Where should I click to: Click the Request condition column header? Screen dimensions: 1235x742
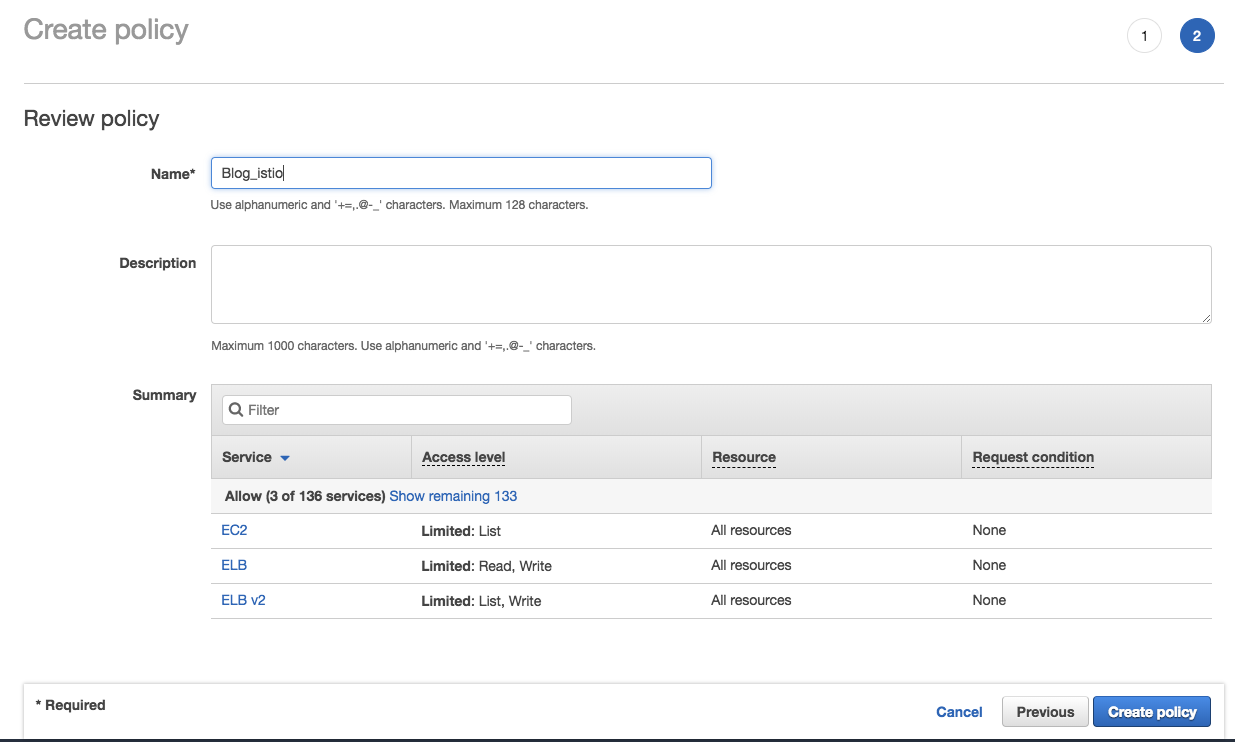pos(1033,457)
